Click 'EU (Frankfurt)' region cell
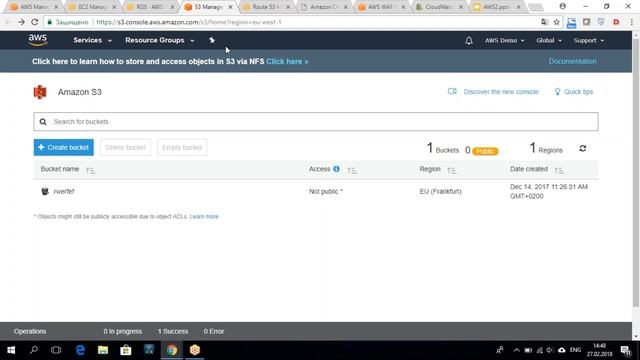 [x=440, y=191]
